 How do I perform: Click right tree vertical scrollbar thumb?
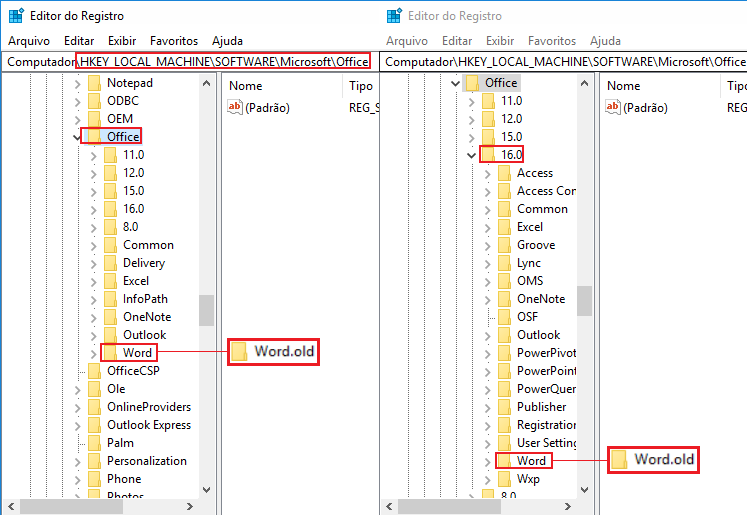click(x=584, y=301)
